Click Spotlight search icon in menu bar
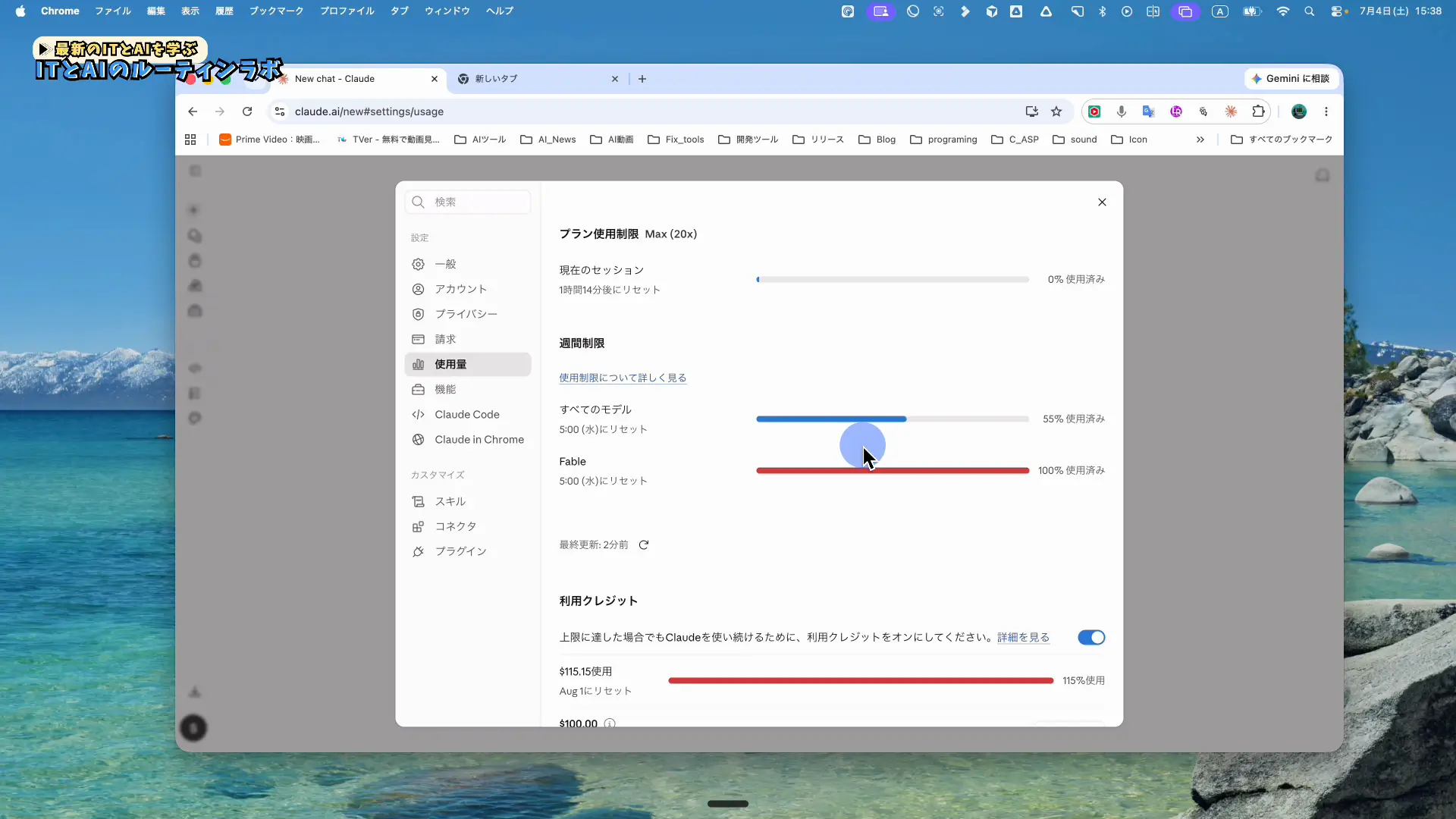The height and width of the screenshot is (819, 1456). [x=1310, y=11]
